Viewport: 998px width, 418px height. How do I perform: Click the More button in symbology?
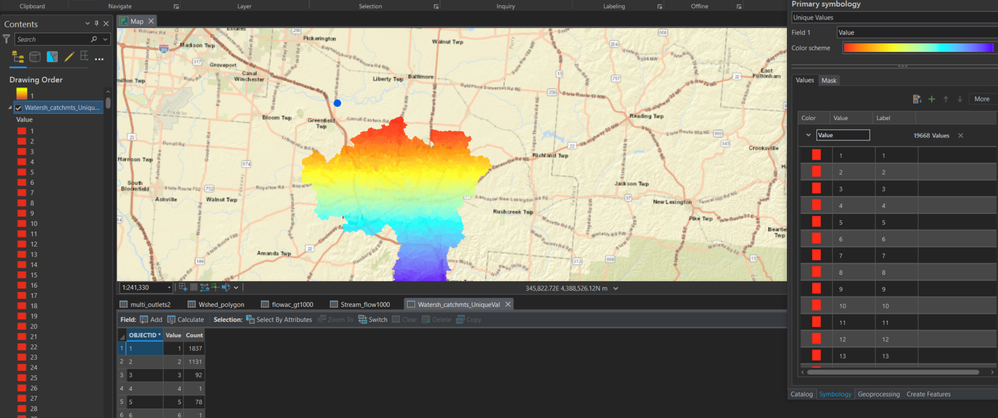(x=981, y=99)
